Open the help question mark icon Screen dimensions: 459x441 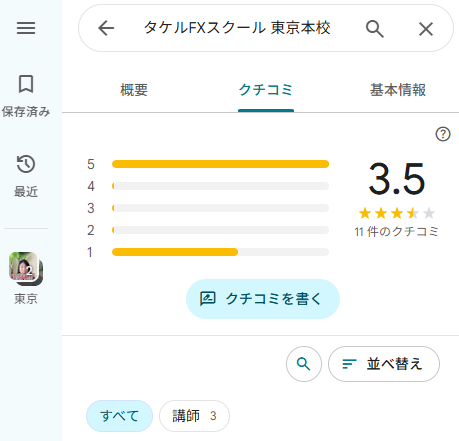click(443, 134)
